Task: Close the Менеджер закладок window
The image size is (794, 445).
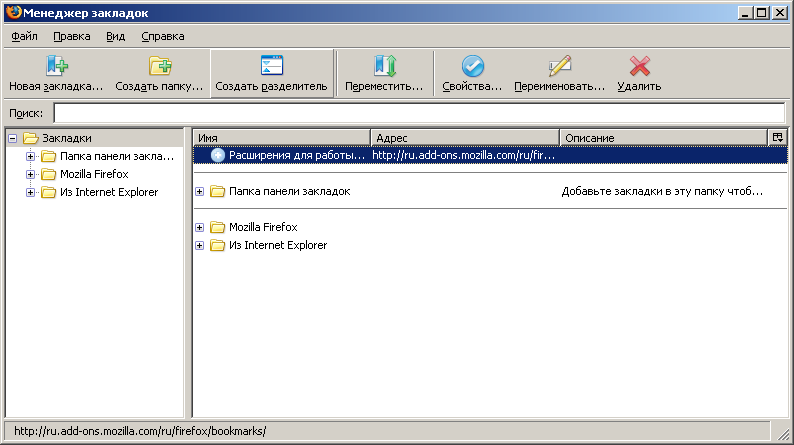Action: [780, 13]
